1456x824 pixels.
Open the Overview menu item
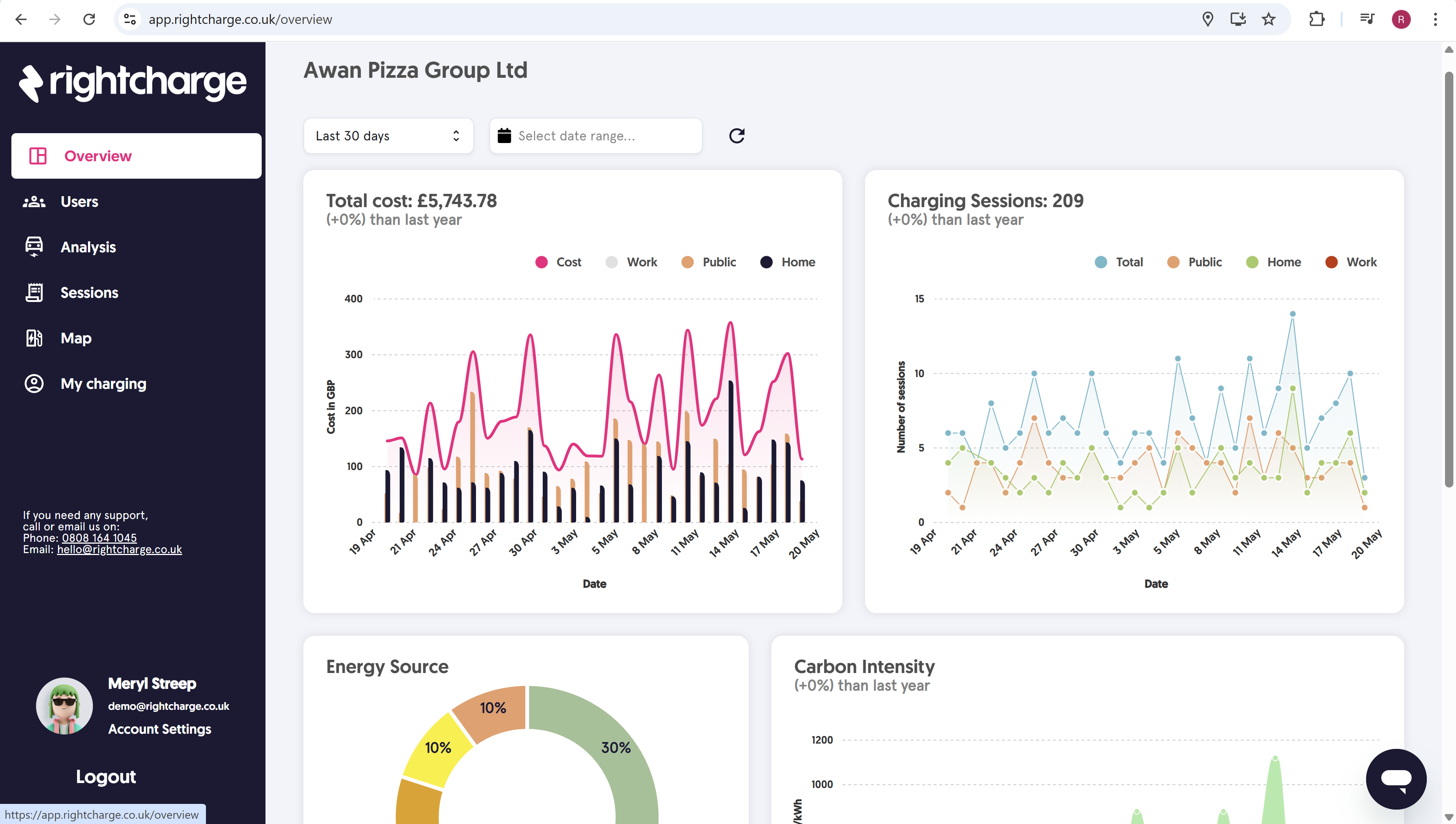[136, 156]
